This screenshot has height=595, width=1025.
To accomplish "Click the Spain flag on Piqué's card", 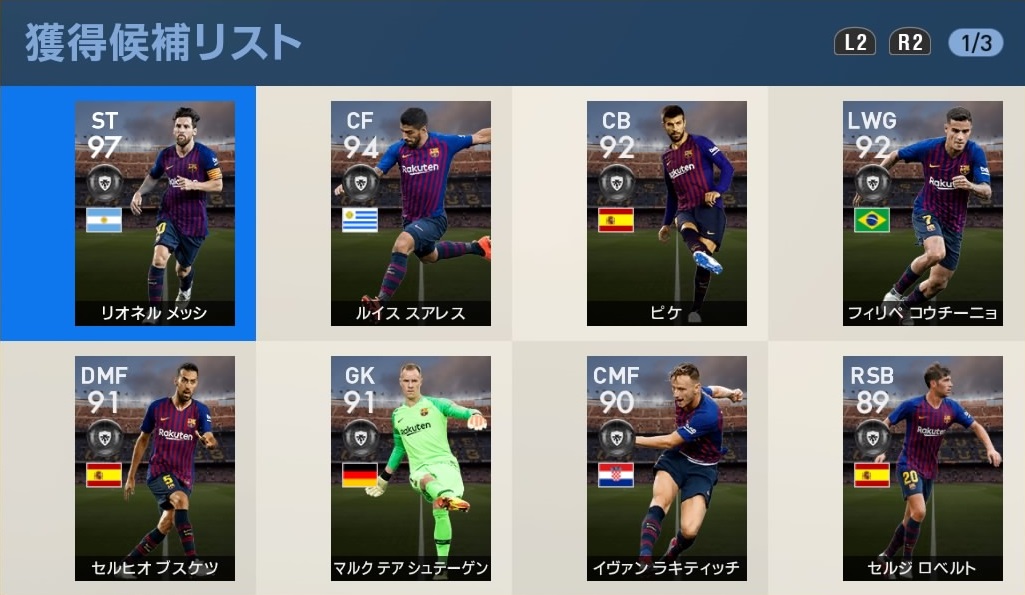I will 616,220.
